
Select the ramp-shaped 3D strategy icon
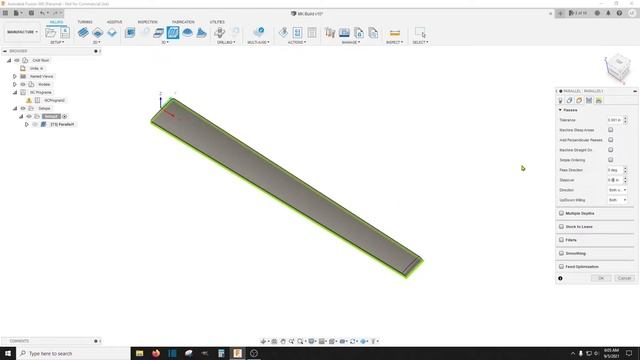pyautogui.click(x=202, y=33)
